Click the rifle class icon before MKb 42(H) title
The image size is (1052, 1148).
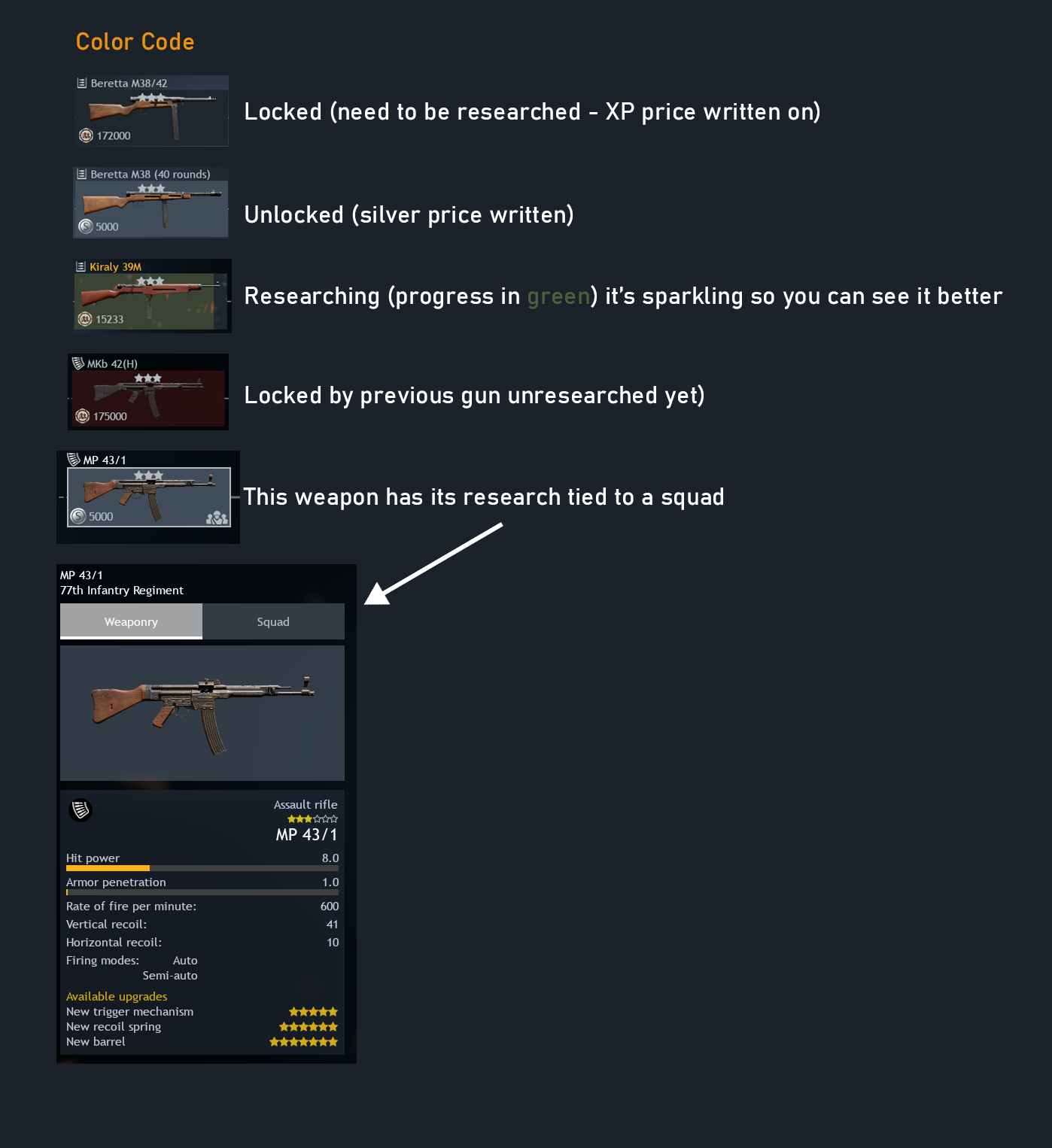pyautogui.click(x=78, y=363)
